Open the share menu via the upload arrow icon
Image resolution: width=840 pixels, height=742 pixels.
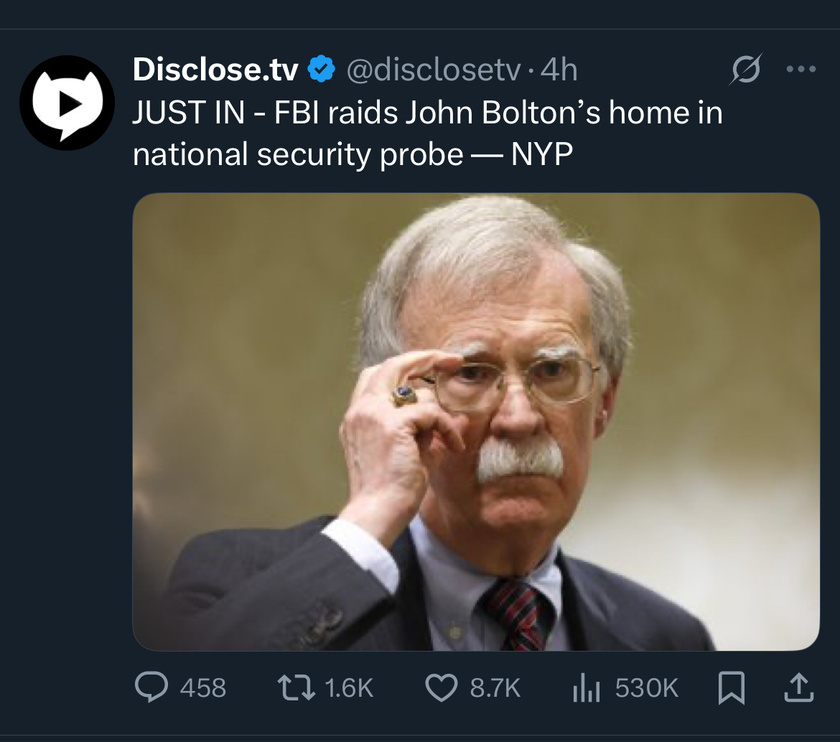click(x=799, y=688)
